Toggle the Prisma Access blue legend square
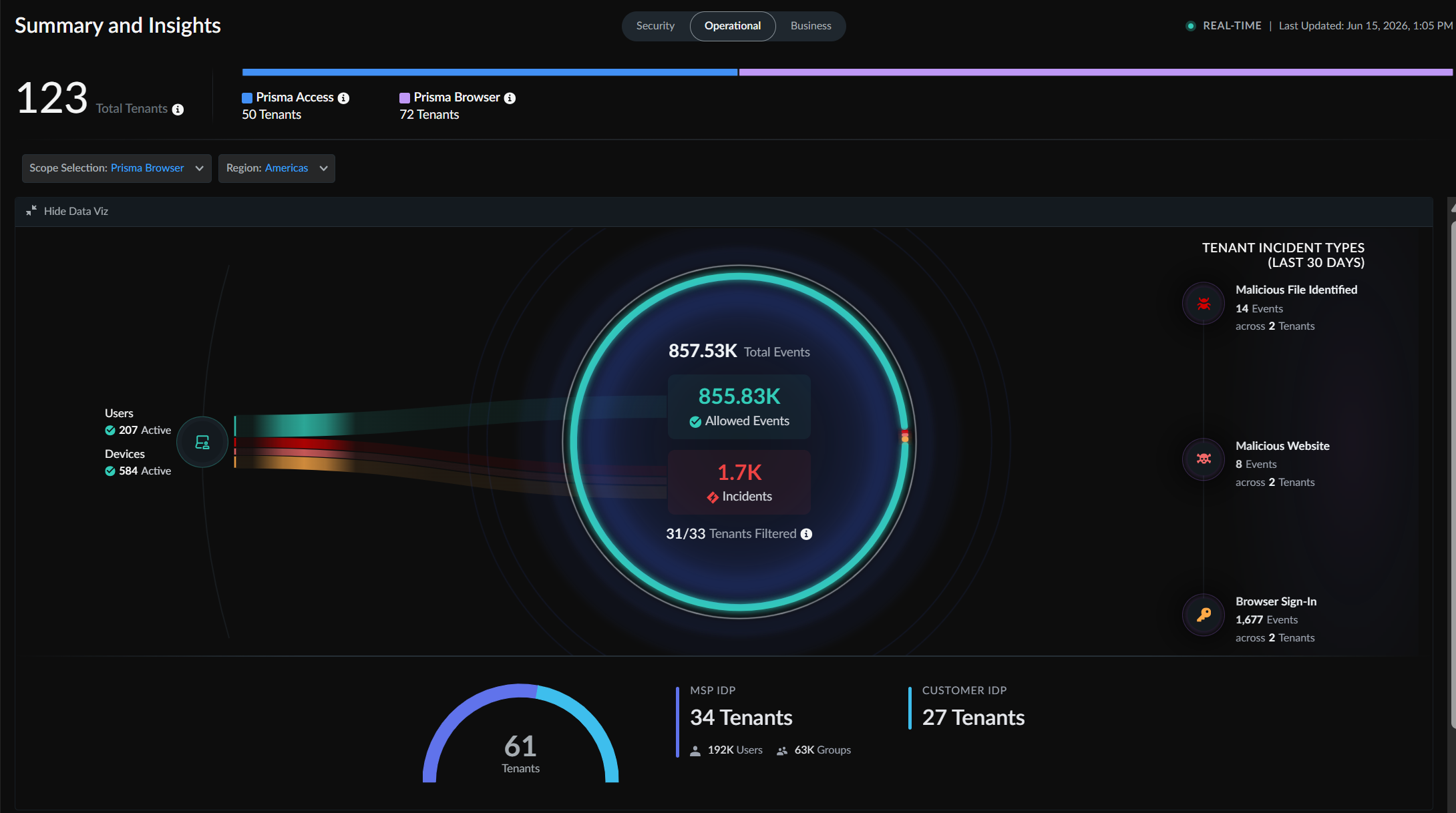This screenshot has height=813, width=1456. [247, 98]
